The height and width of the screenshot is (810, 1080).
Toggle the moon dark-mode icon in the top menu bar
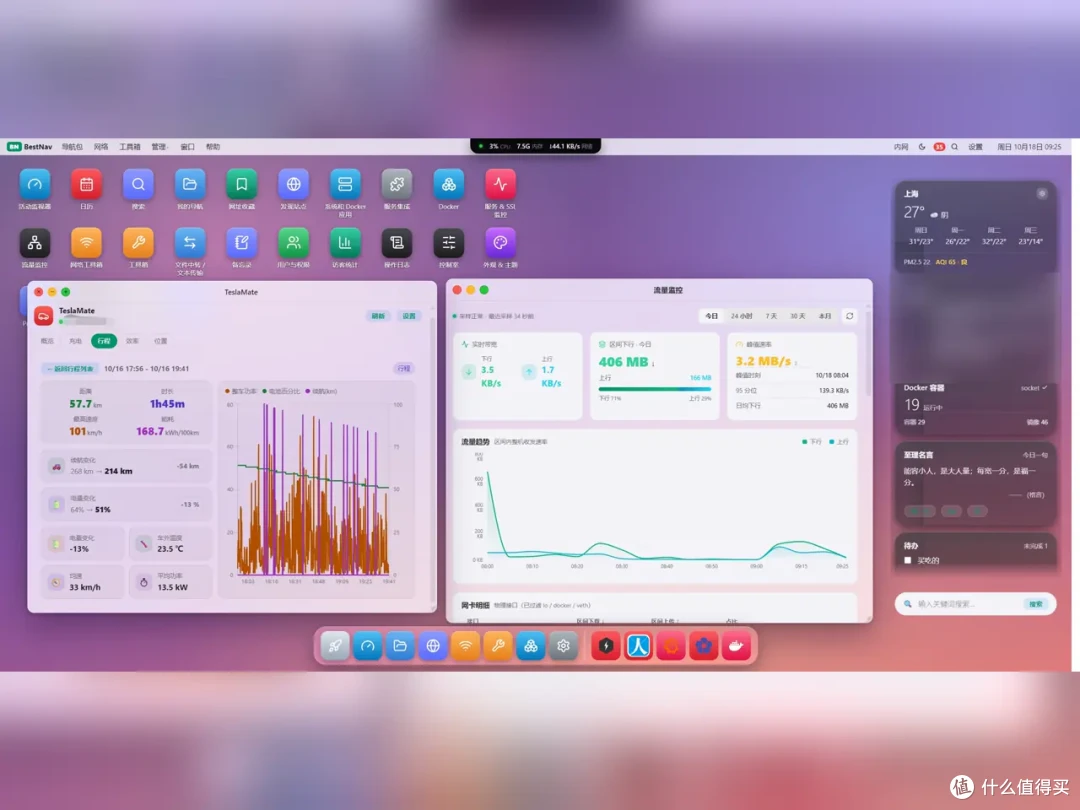pyautogui.click(x=922, y=147)
